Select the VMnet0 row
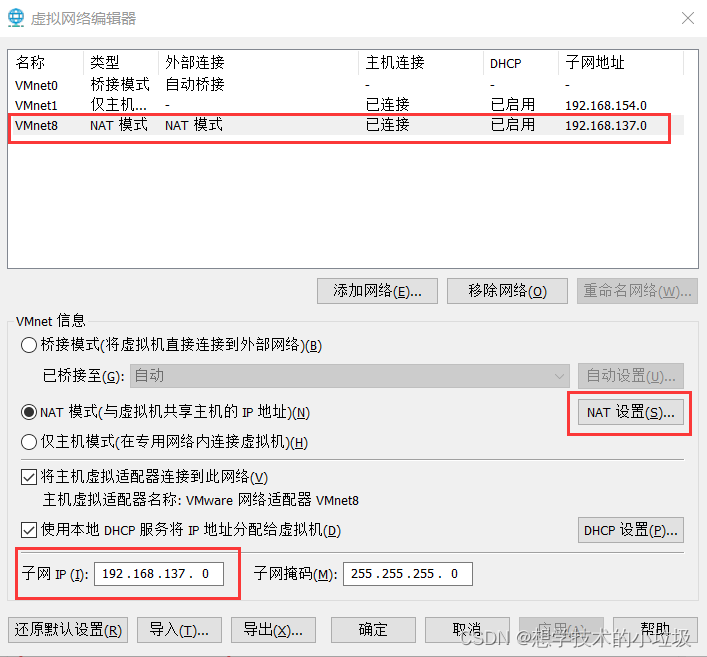The image size is (707, 657). pos(346,85)
